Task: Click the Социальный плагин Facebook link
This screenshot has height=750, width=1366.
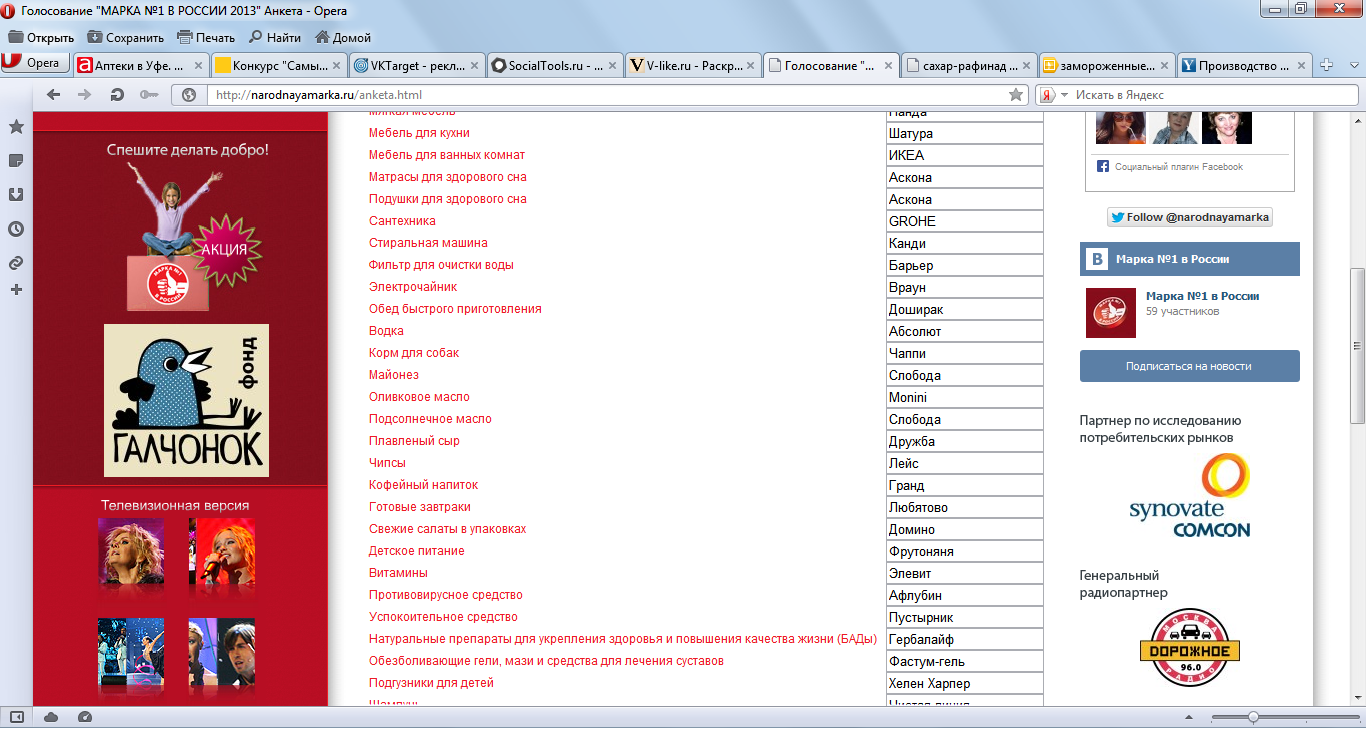Action: 1179,167
